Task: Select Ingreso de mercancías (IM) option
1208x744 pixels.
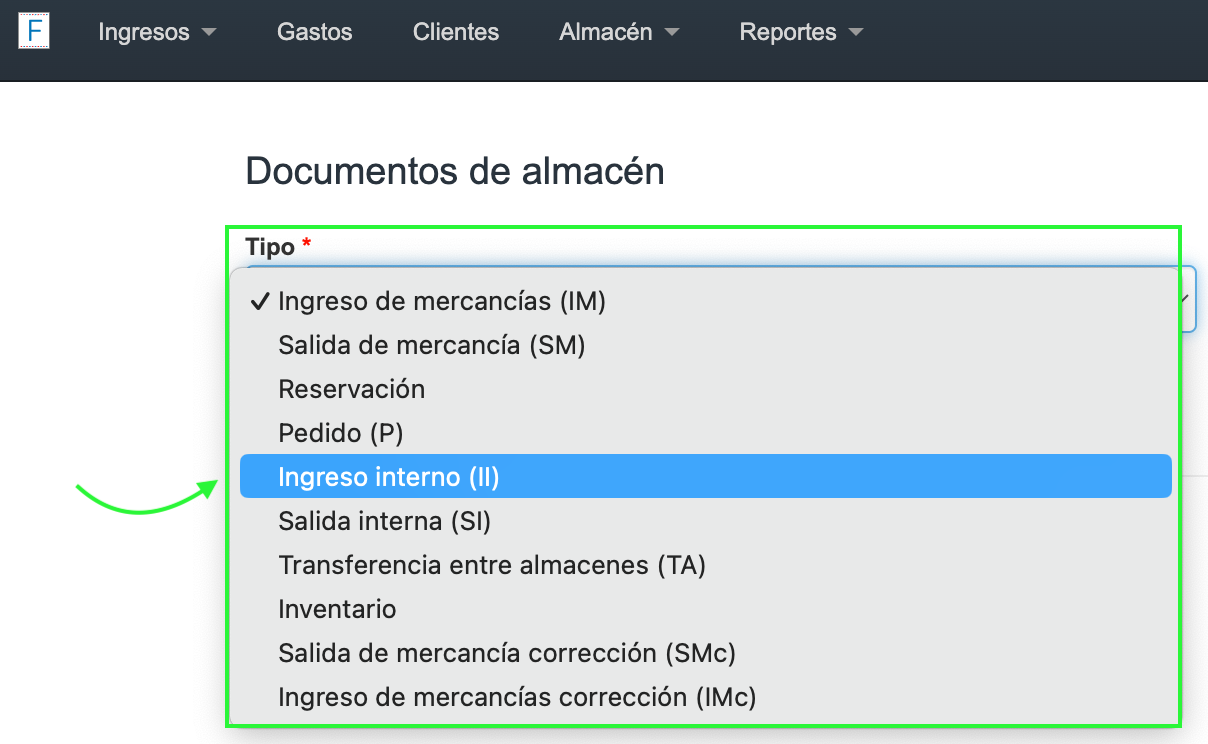Action: [x=442, y=301]
